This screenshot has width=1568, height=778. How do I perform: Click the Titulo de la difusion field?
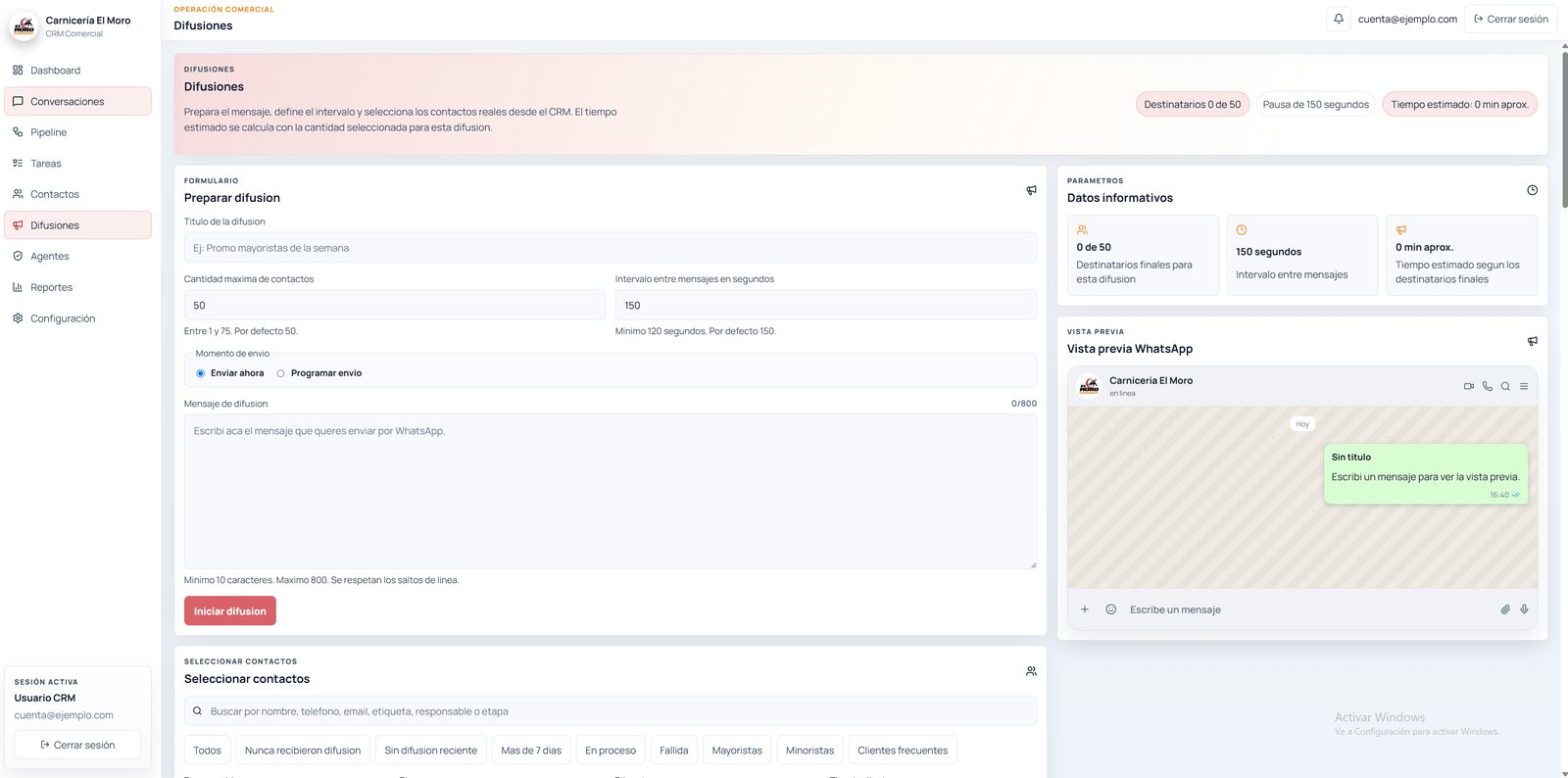611,248
